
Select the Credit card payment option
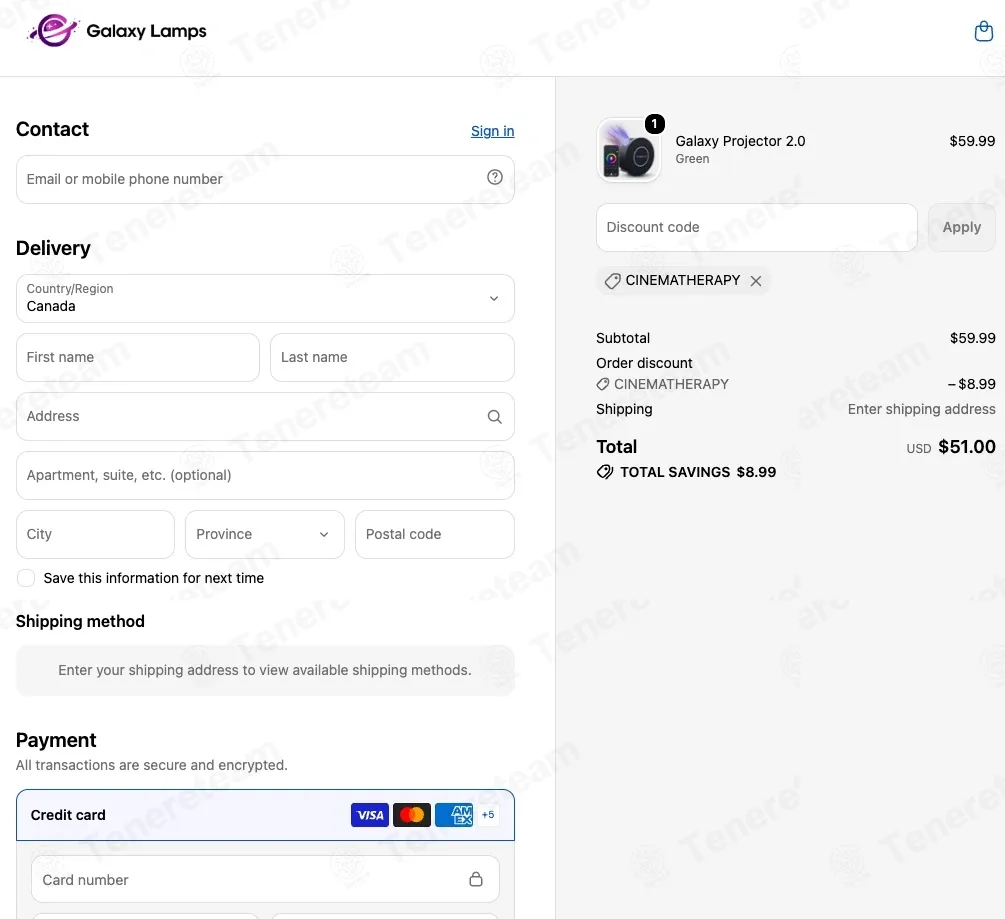click(x=265, y=815)
